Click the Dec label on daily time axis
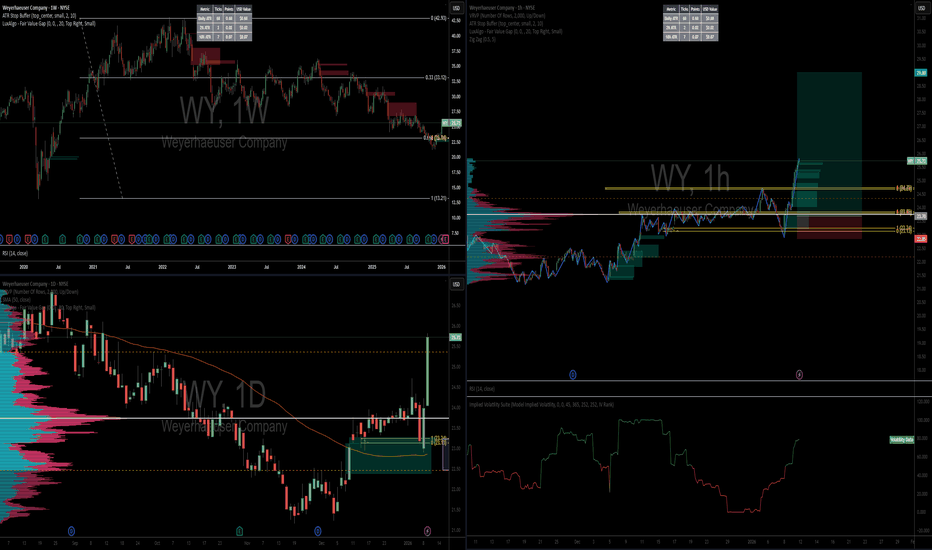This screenshot has height=550, width=932. (x=322, y=543)
